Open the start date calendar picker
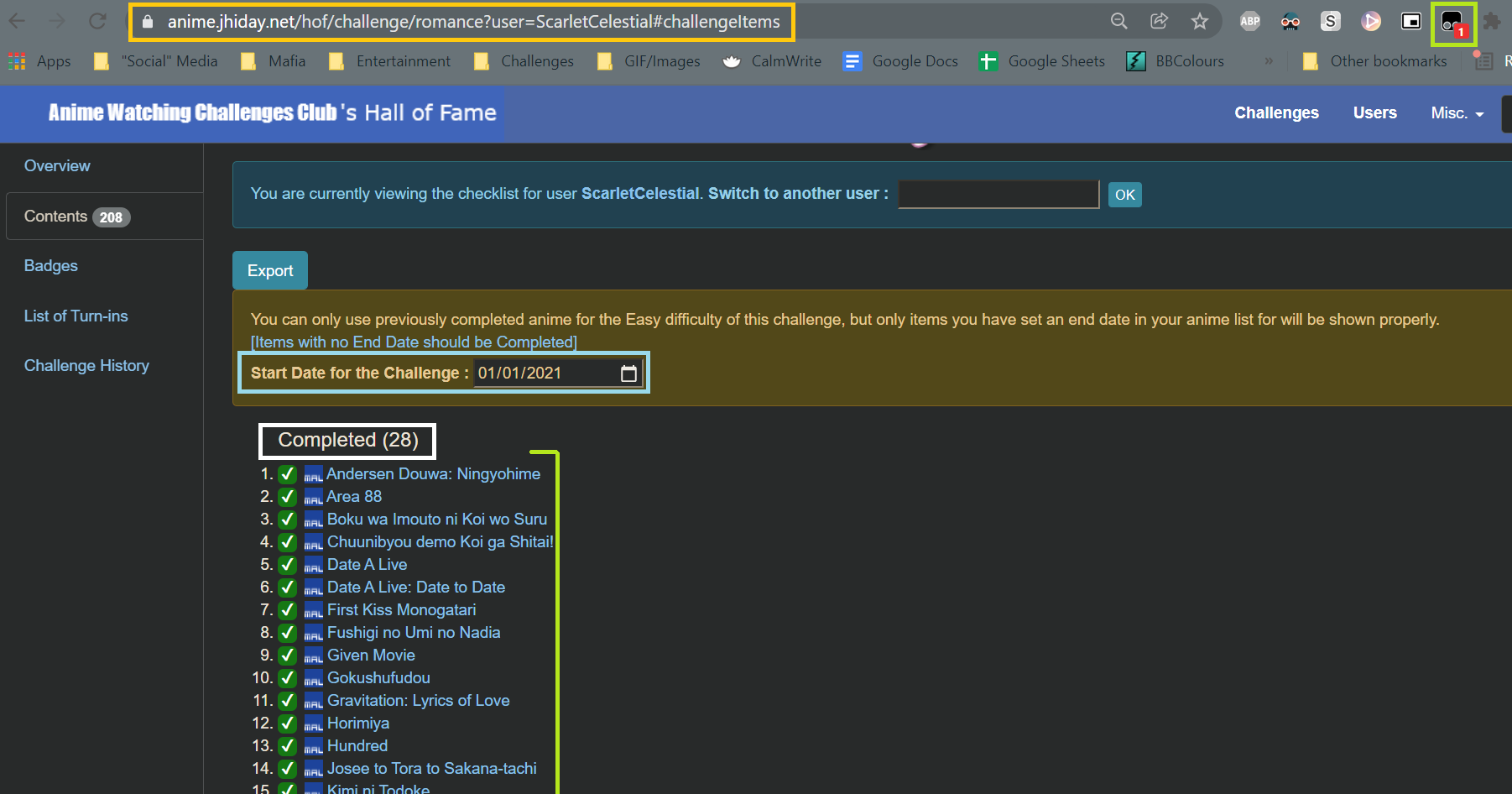Image resolution: width=1512 pixels, height=794 pixels. (628, 373)
